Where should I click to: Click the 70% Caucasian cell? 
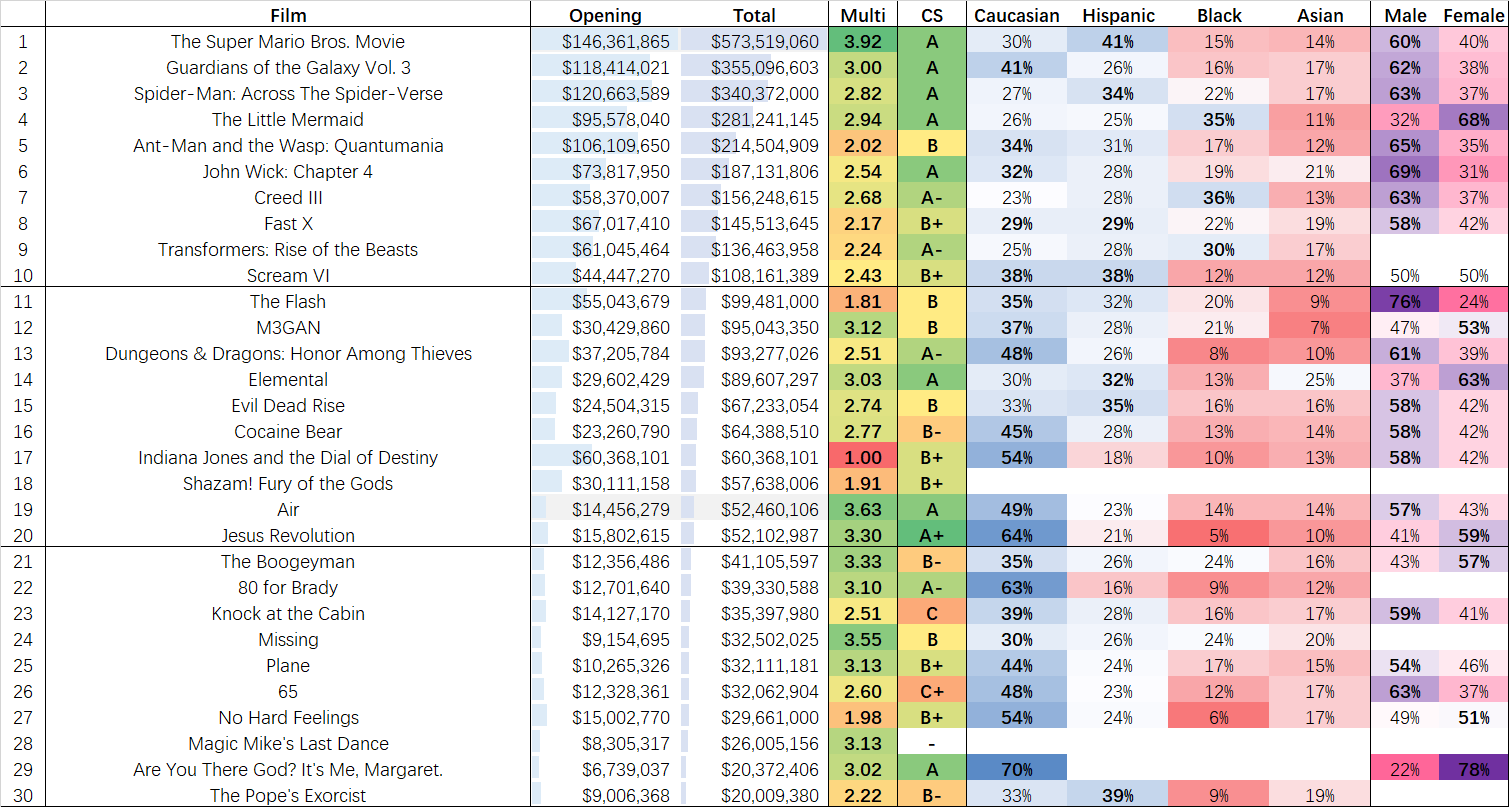point(1017,770)
